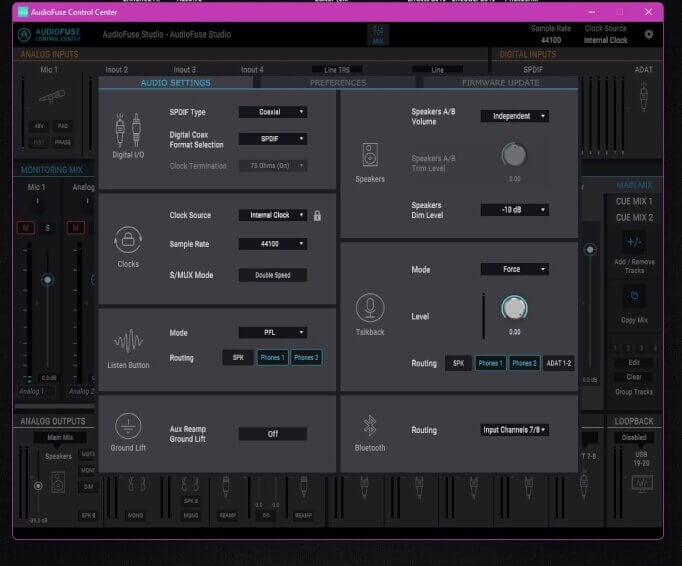This screenshot has width=682, height=566.
Task: Open Bluetooth Routing dropdown
Action: point(515,430)
